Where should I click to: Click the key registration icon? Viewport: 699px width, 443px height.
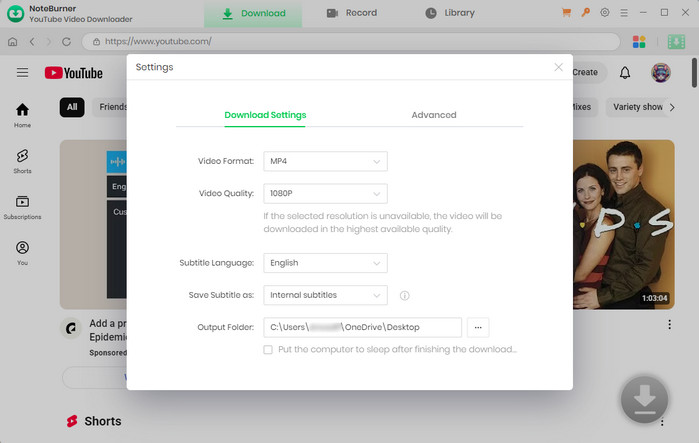585,13
